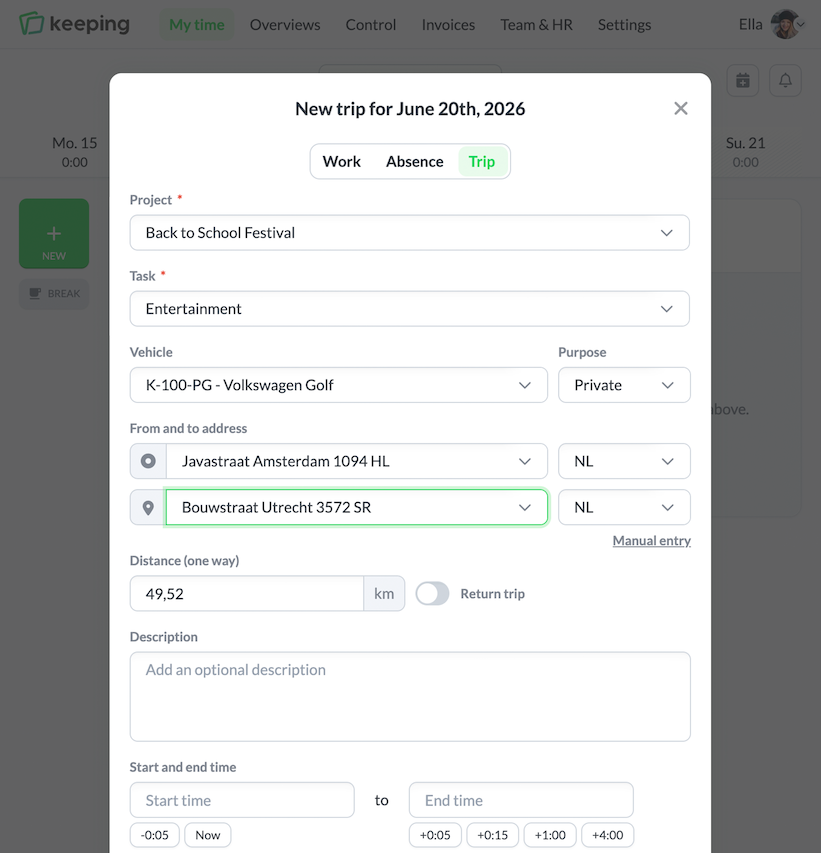Toggle the Return trip switch

[x=433, y=594]
